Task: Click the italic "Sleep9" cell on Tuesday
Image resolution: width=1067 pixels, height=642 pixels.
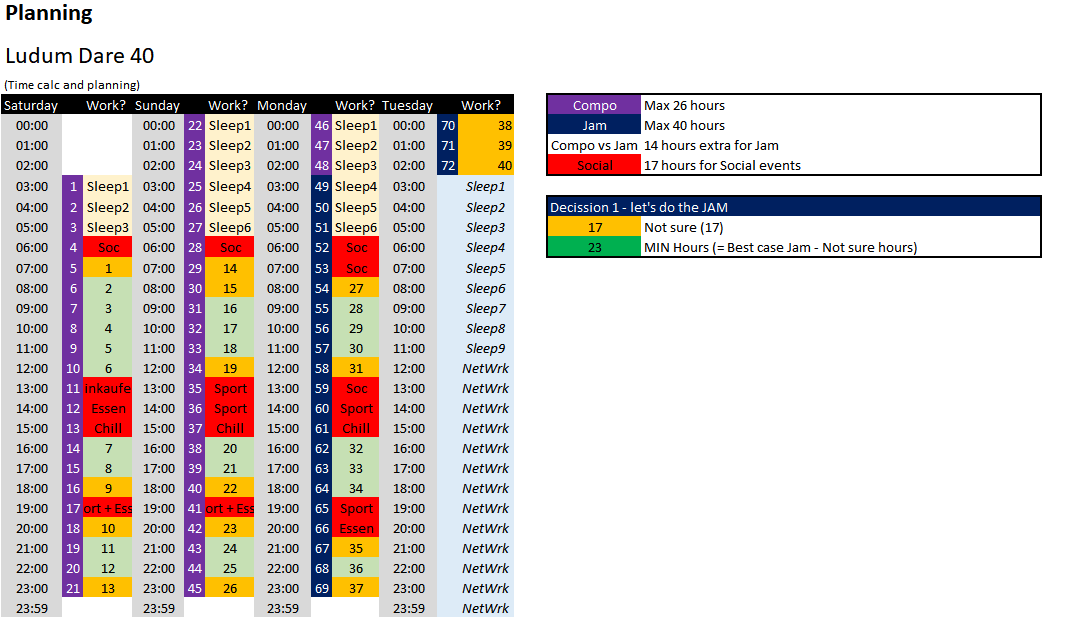Action: [485, 349]
